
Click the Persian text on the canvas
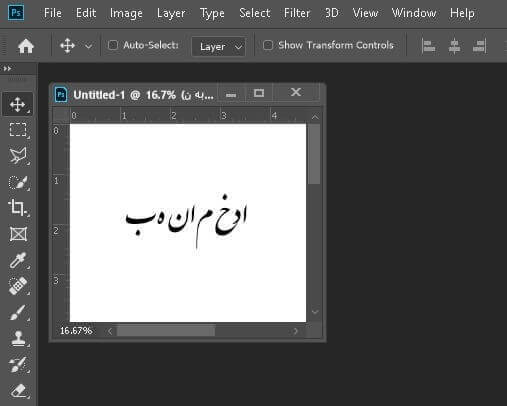[x=186, y=220]
